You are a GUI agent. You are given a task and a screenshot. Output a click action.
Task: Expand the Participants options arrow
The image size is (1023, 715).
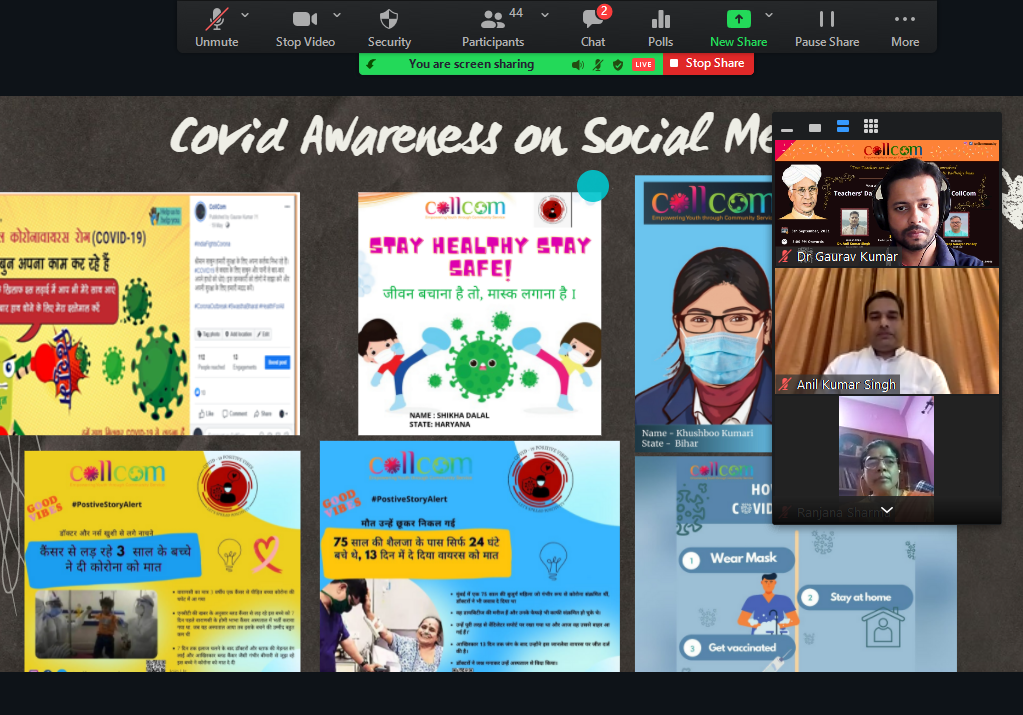545,15
